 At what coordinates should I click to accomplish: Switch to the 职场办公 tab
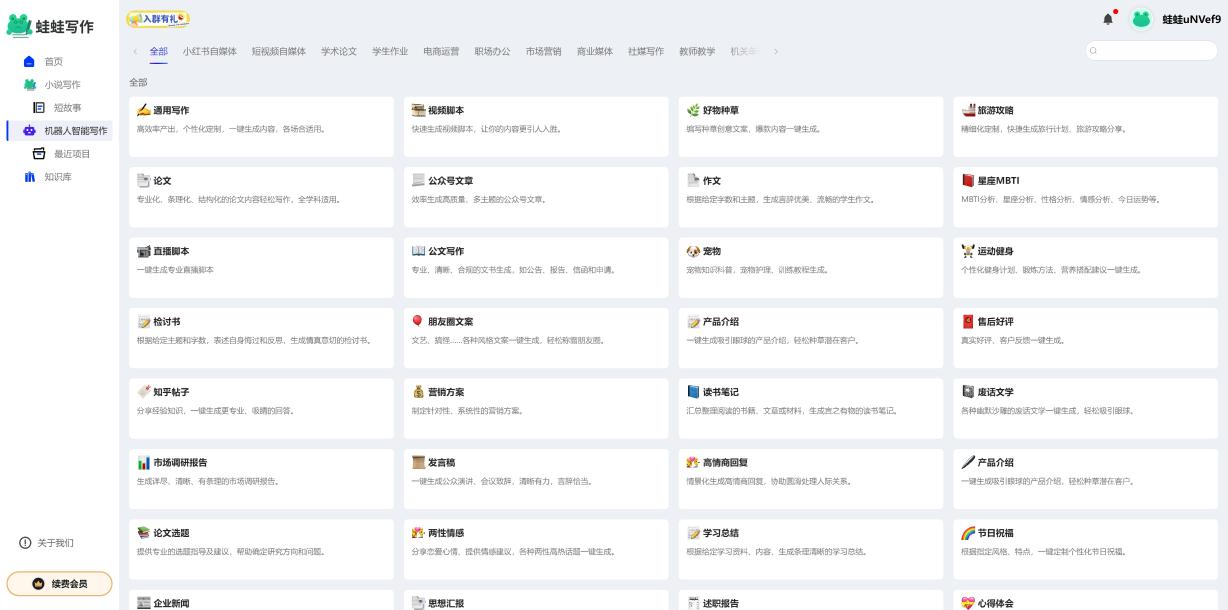click(492, 51)
